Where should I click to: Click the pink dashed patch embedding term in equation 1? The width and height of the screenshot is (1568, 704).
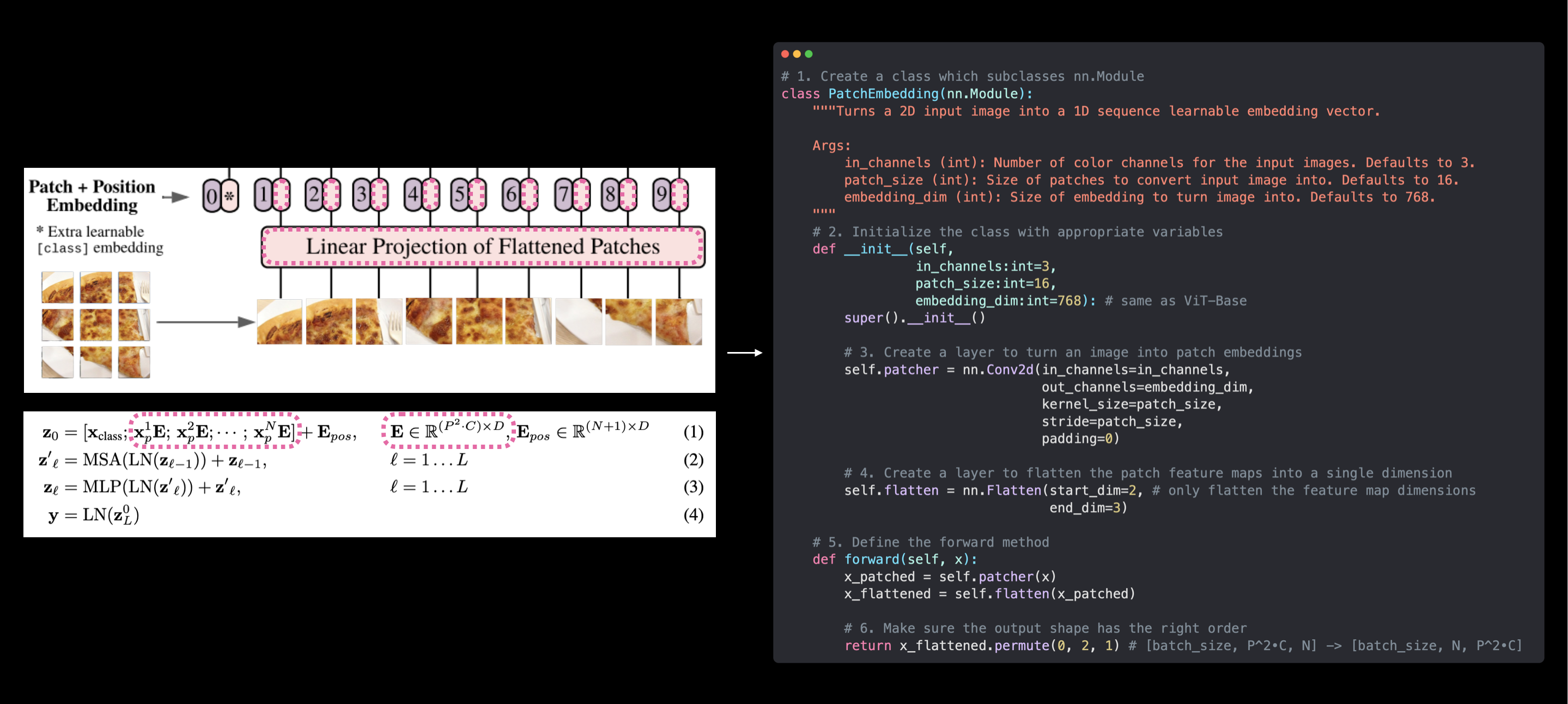click(x=214, y=431)
